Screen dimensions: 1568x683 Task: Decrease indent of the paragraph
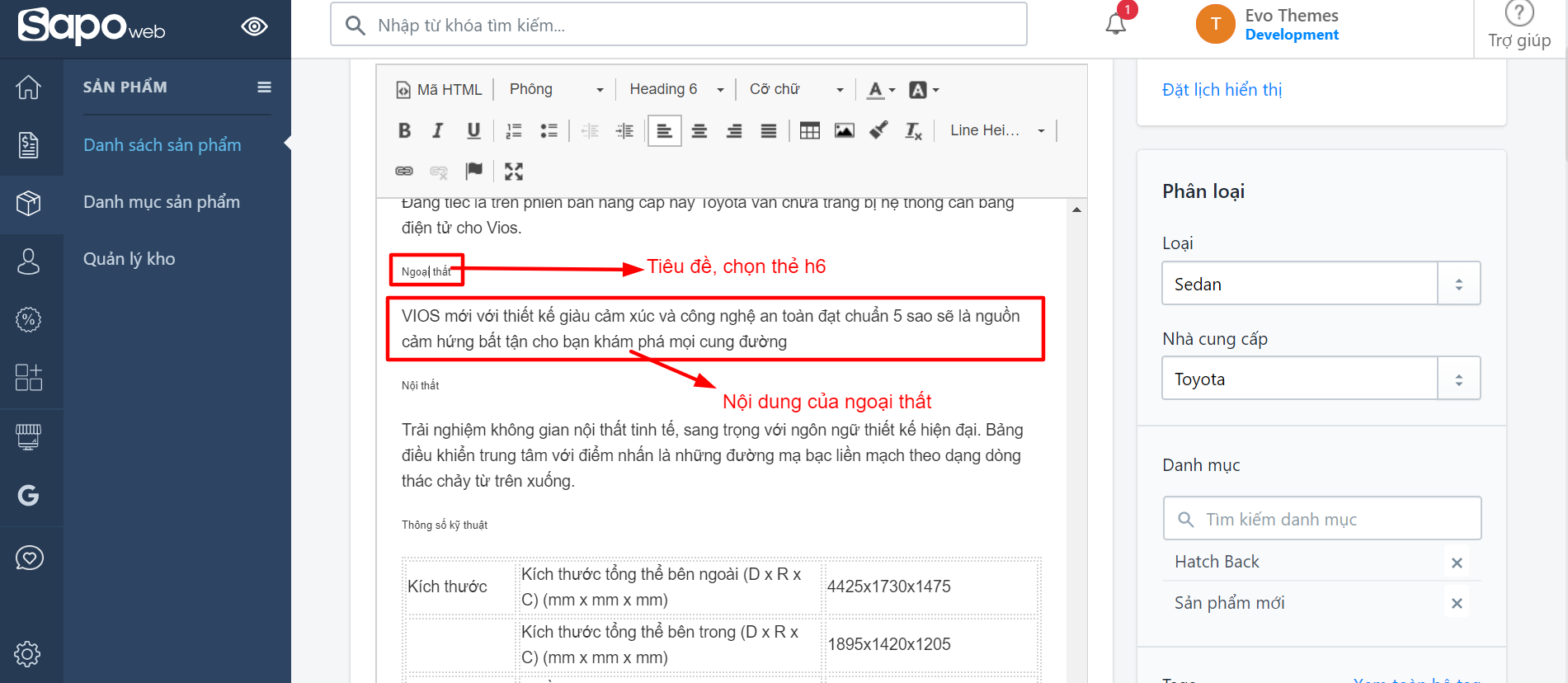590,130
